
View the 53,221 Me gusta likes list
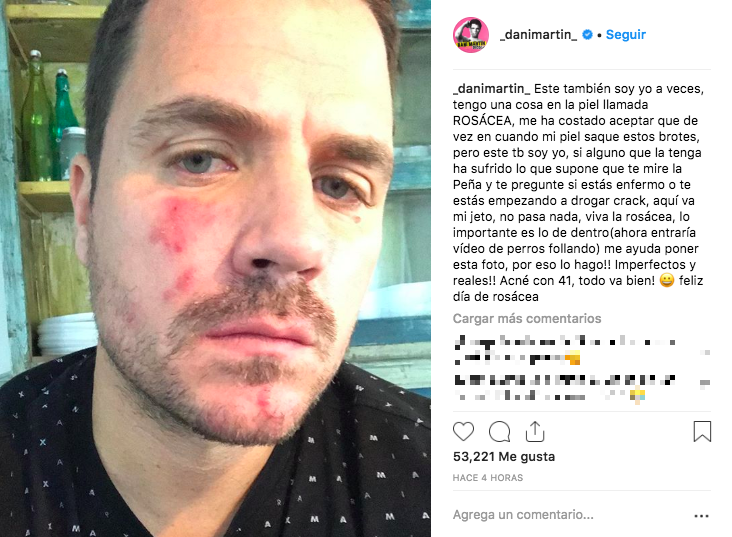[x=504, y=457]
